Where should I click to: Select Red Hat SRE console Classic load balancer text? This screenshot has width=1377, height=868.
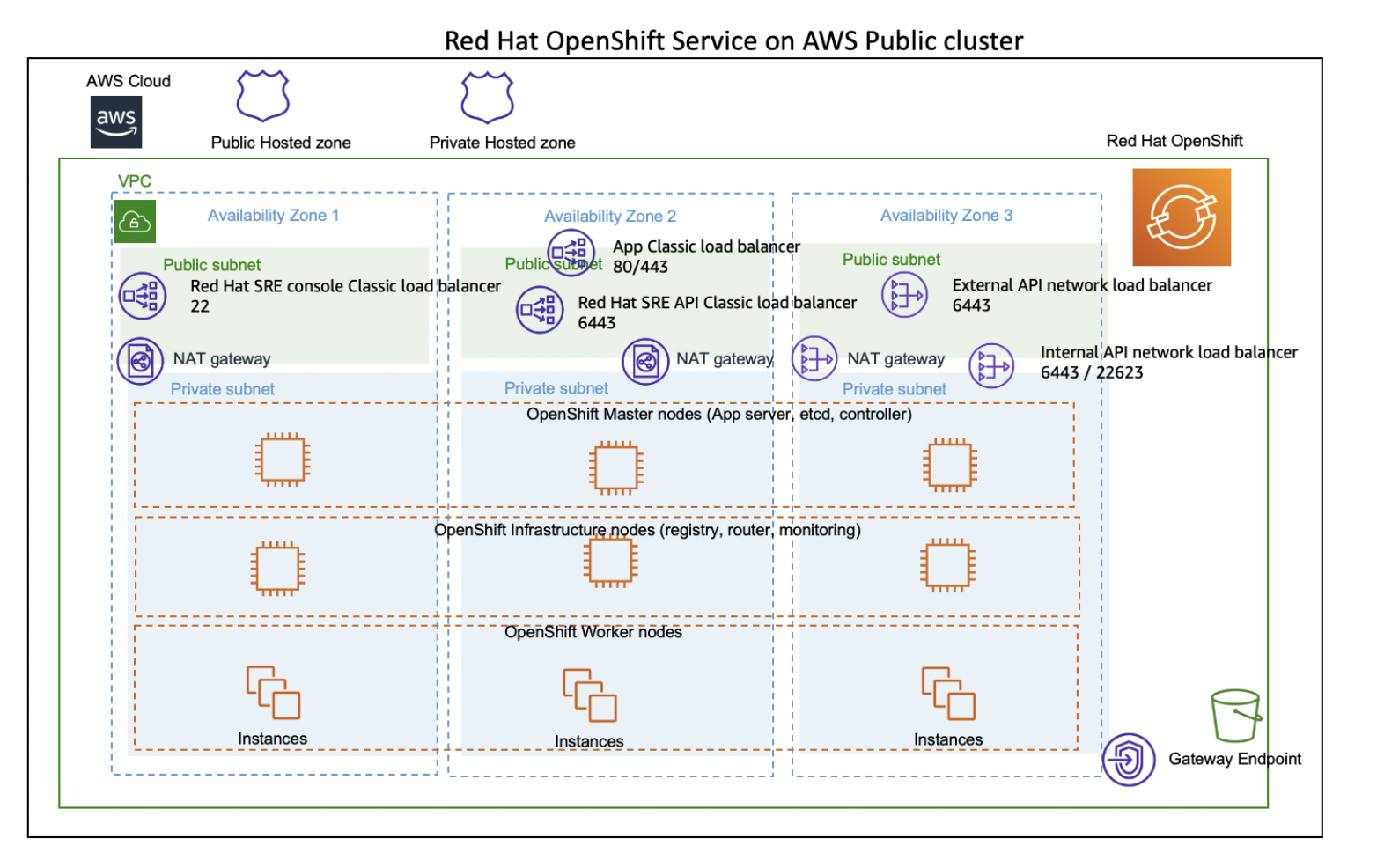point(345,286)
